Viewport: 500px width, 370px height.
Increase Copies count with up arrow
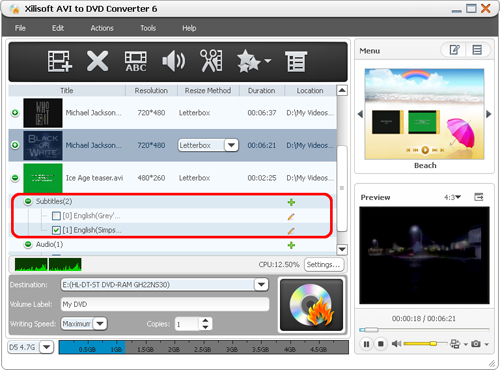[205, 320]
